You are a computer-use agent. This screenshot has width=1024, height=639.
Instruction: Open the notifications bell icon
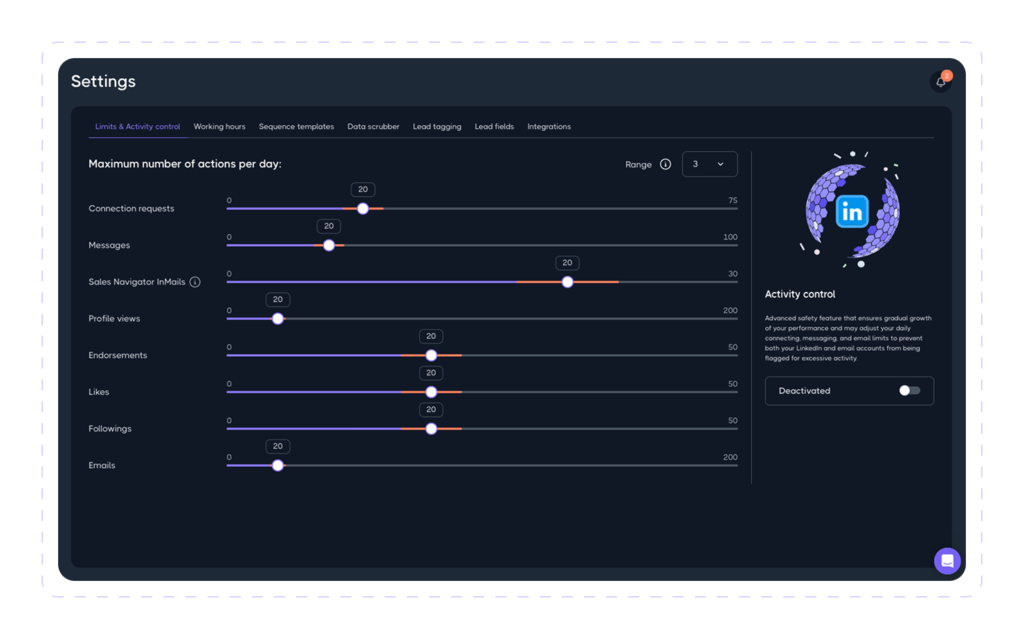click(940, 82)
